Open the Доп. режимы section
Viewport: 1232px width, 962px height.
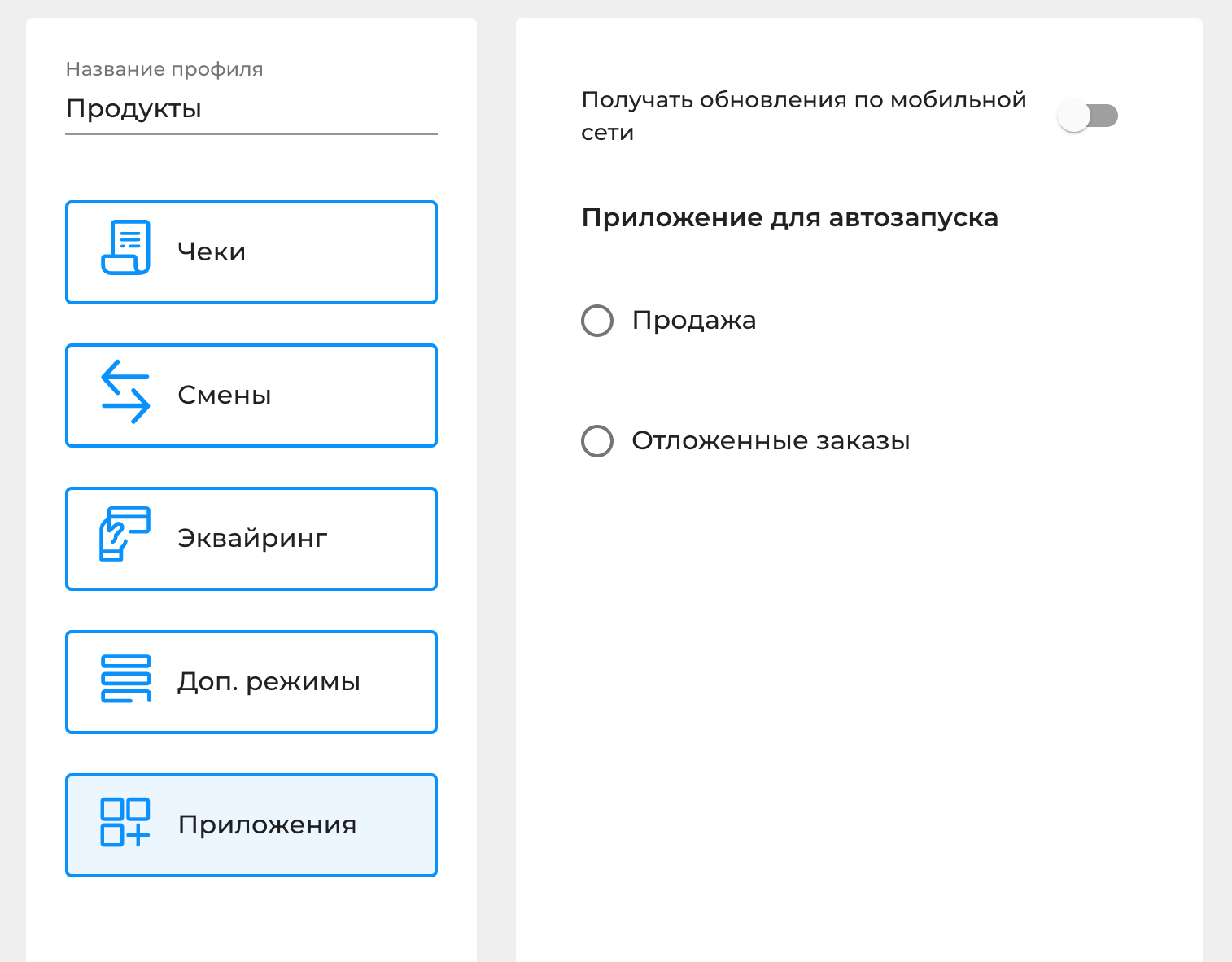tap(251, 682)
